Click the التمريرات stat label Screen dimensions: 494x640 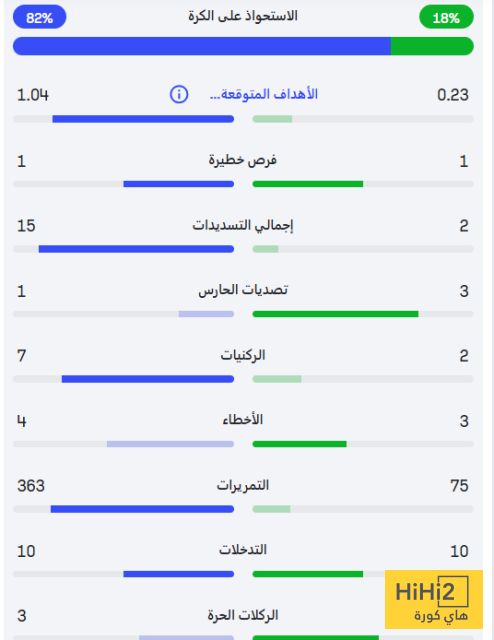pyautogui.click(x=243, y=485)
